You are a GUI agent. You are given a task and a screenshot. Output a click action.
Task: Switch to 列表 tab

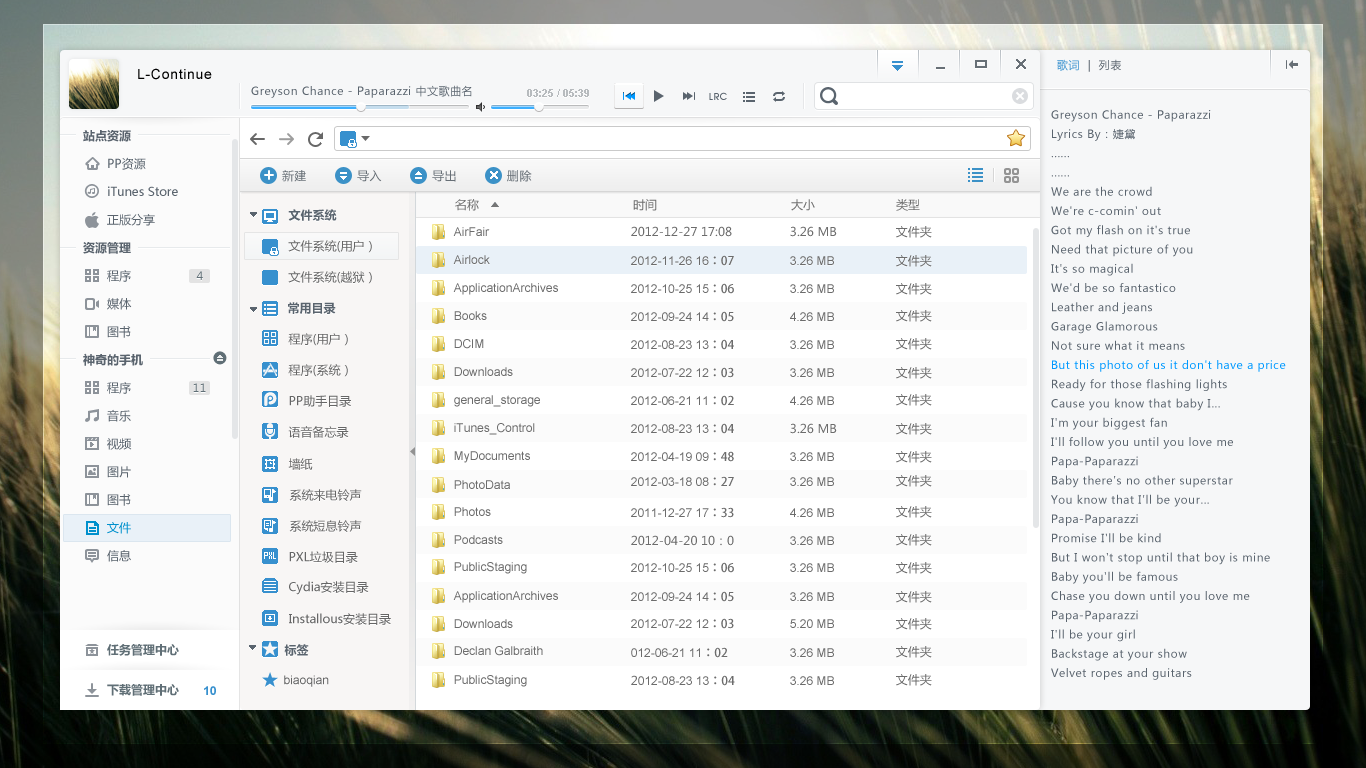(x=1110, y=65)
